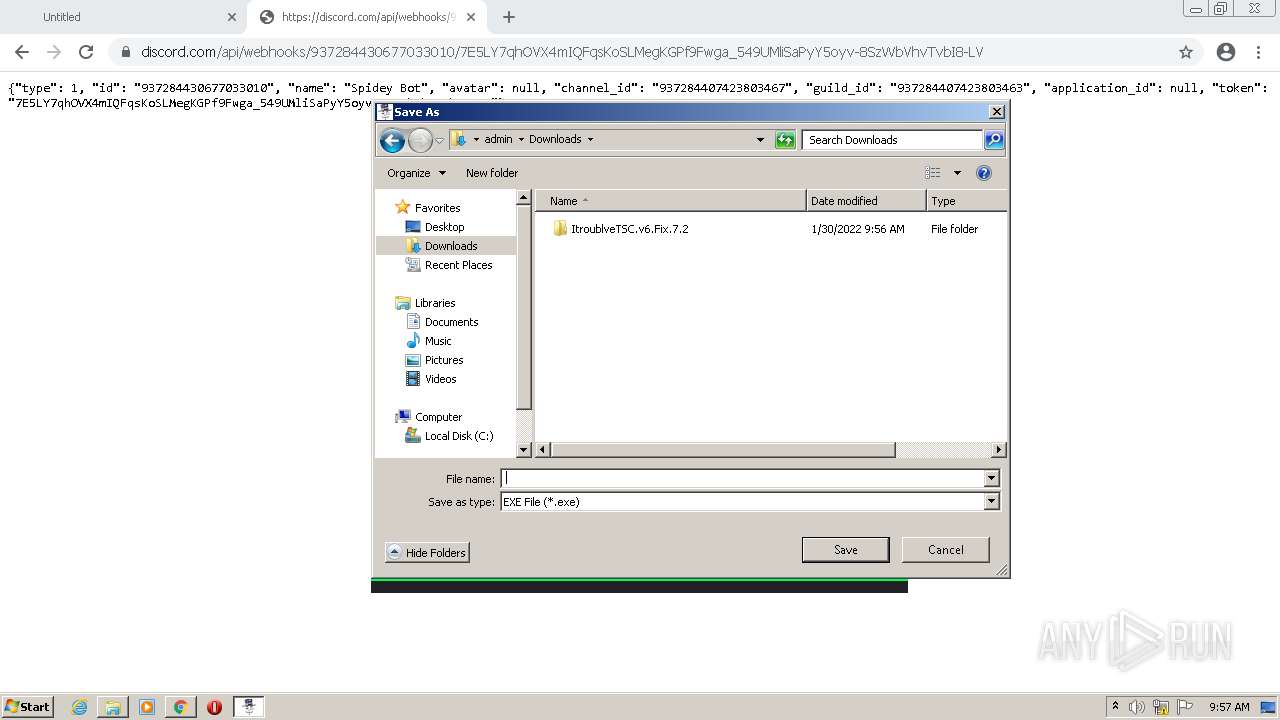
Task: Open the Pictures library
Action: point(444,360)
